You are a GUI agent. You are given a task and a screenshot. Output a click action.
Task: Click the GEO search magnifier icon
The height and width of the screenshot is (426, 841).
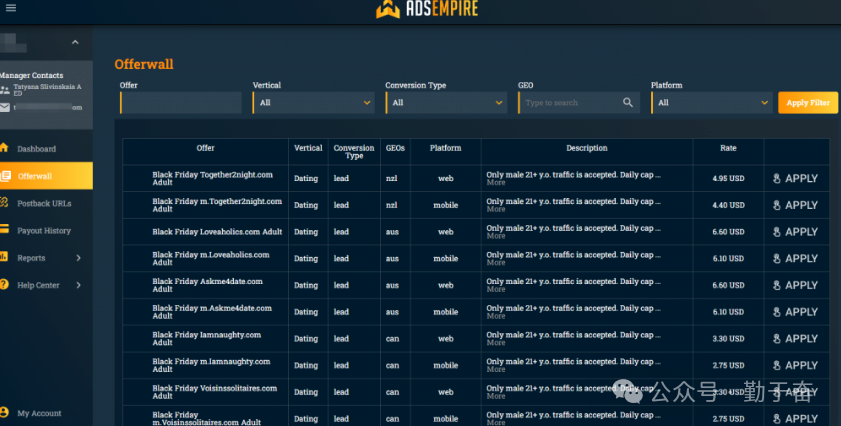pos(628,102)
